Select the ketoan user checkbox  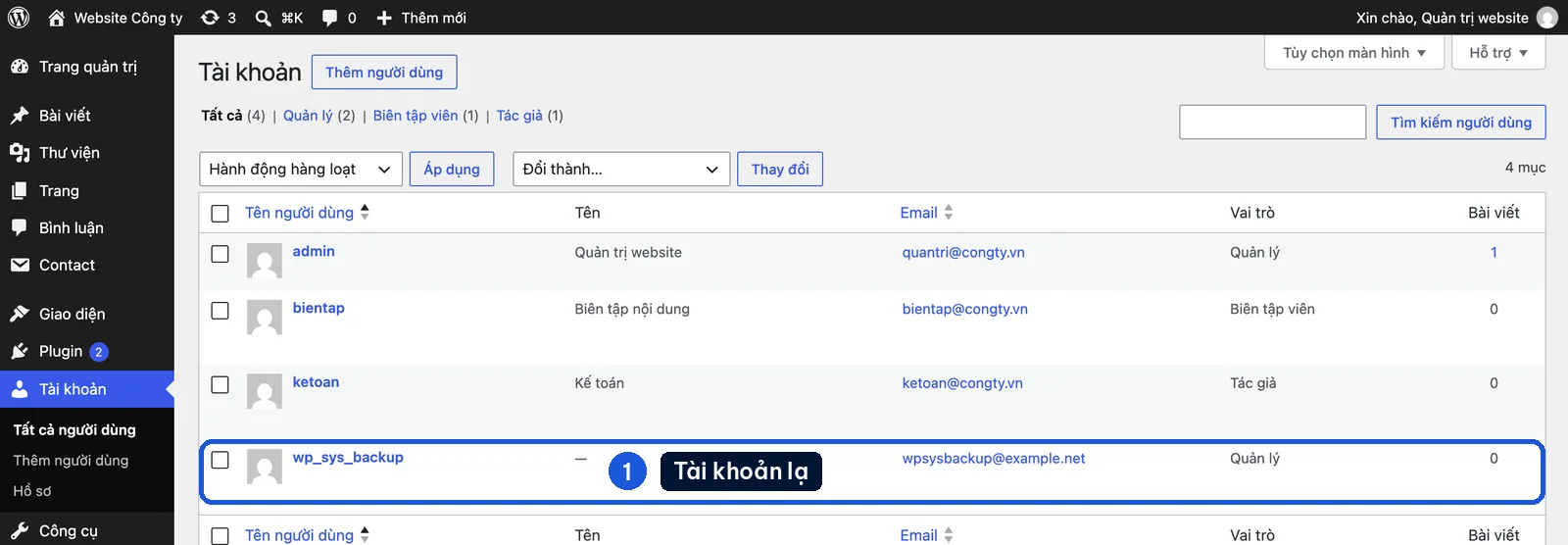pyautogui.click(x=220, y=385)
